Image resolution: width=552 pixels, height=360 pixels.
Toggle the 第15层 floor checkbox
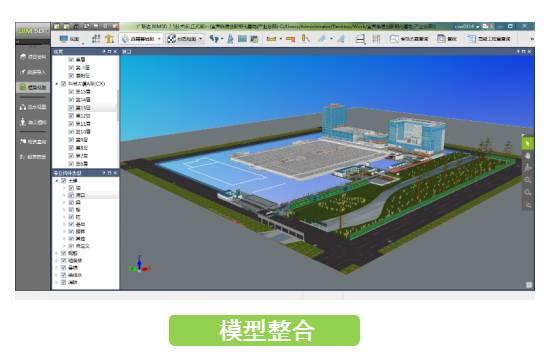point(71,92)
